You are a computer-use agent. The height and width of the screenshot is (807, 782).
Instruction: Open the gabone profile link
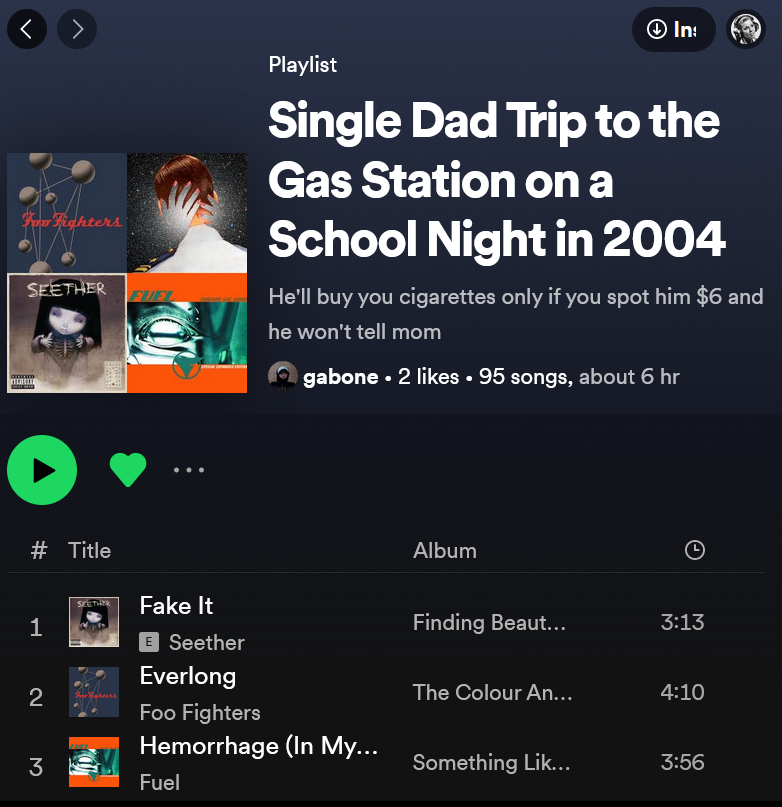click(x=340, y=377)
